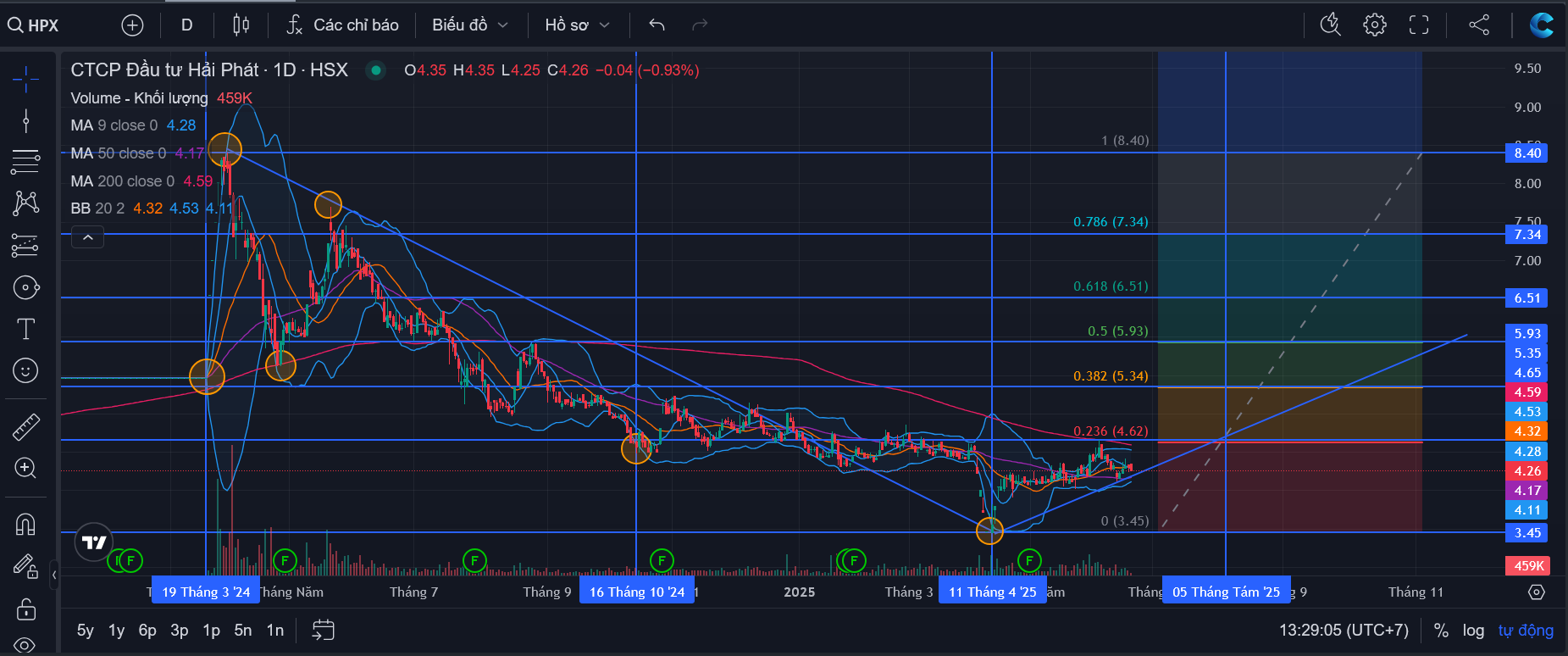Set chart range to 3p
Viewport: 1568px width, 656px height.
pyautogui.click(x=180, y=631)
